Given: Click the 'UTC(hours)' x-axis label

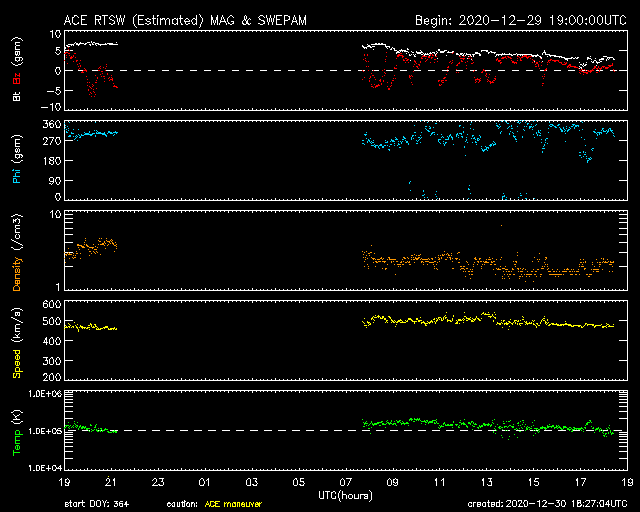Looking at the screenshot, I should 345,496.
